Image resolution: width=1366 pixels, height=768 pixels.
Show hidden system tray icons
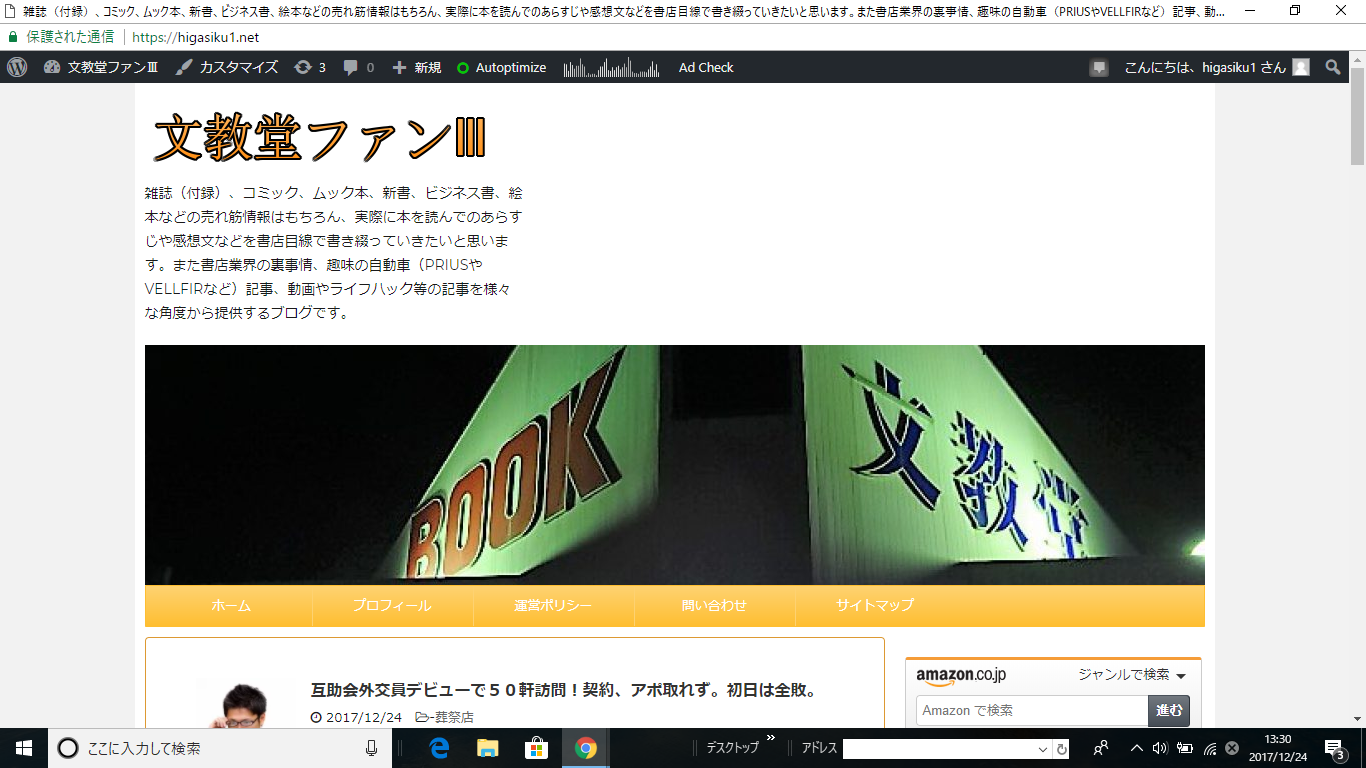[1136, 748]
